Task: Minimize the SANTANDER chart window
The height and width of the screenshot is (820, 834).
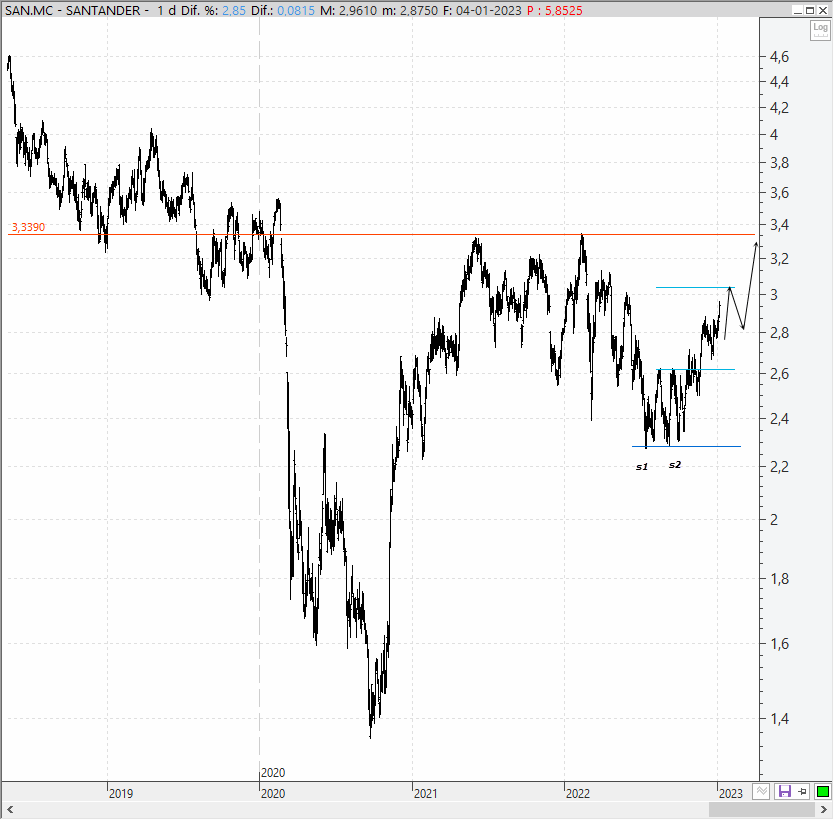Action: (797, 11)
